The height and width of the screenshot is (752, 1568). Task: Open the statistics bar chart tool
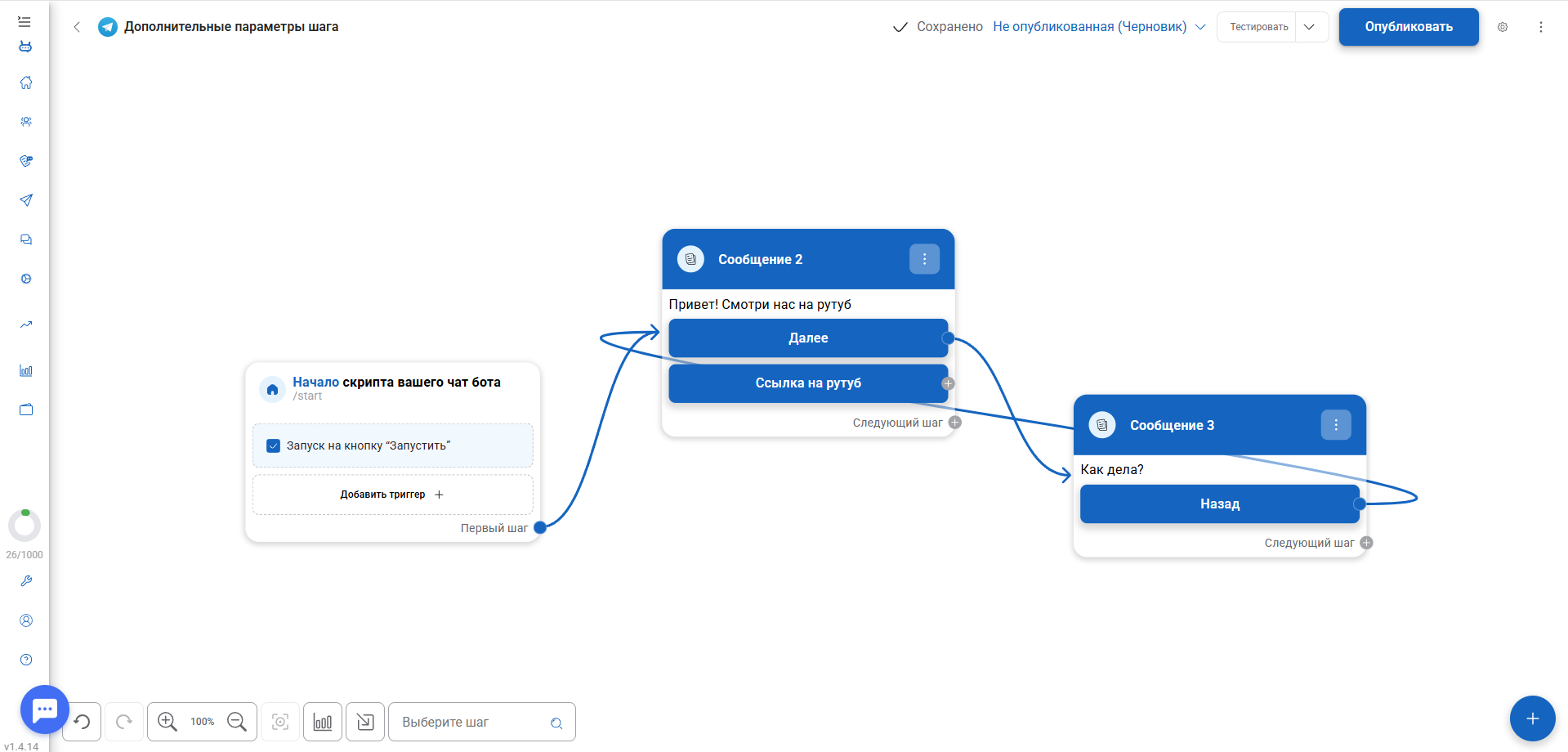(x=323, y=722)
